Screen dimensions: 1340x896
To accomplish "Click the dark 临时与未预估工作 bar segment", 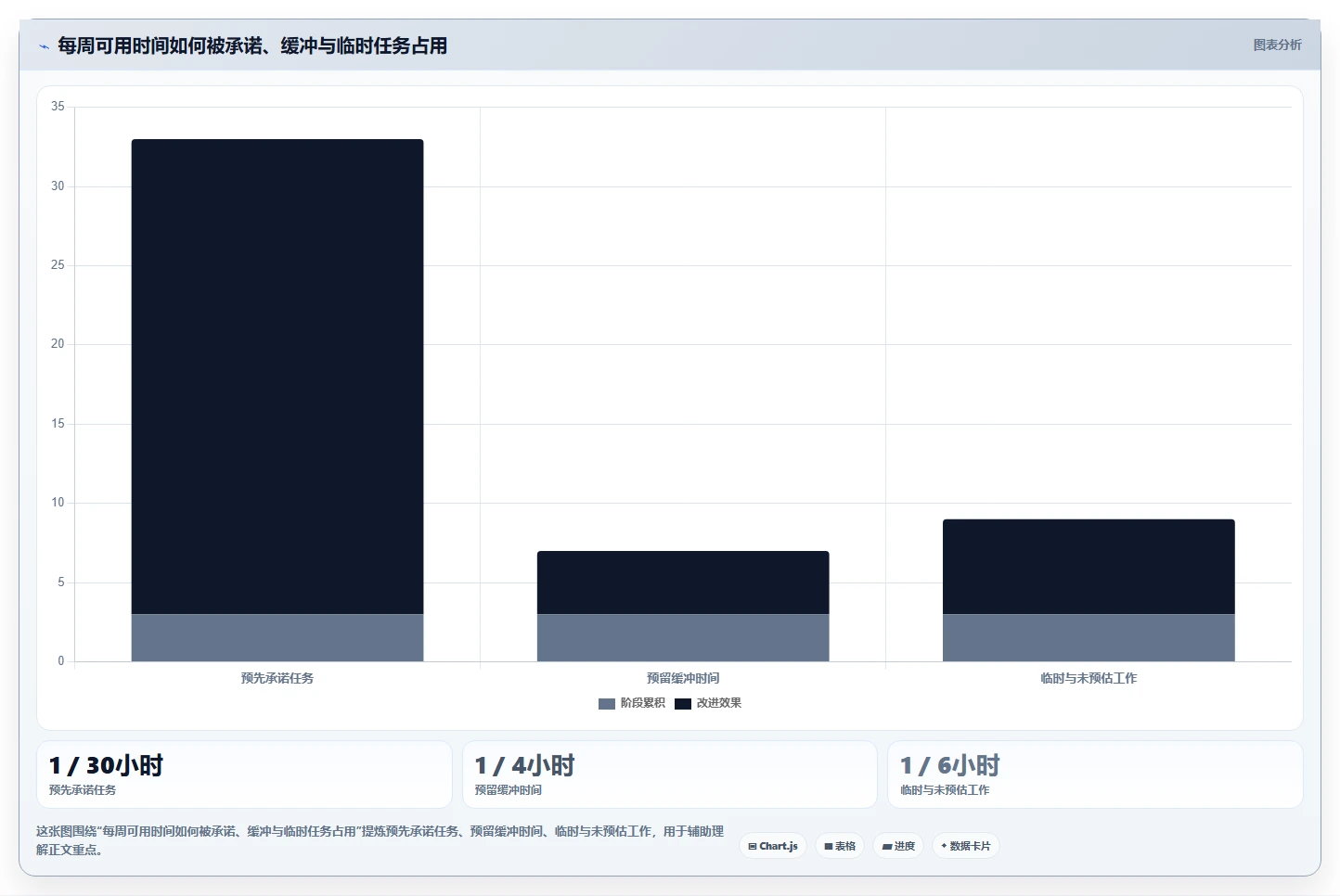I will click(x=1089, y=567).
